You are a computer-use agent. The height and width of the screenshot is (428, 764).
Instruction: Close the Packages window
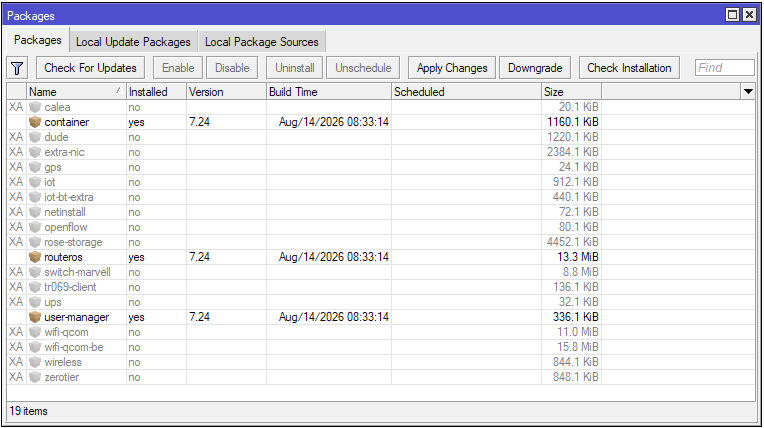tap(749, 15)
